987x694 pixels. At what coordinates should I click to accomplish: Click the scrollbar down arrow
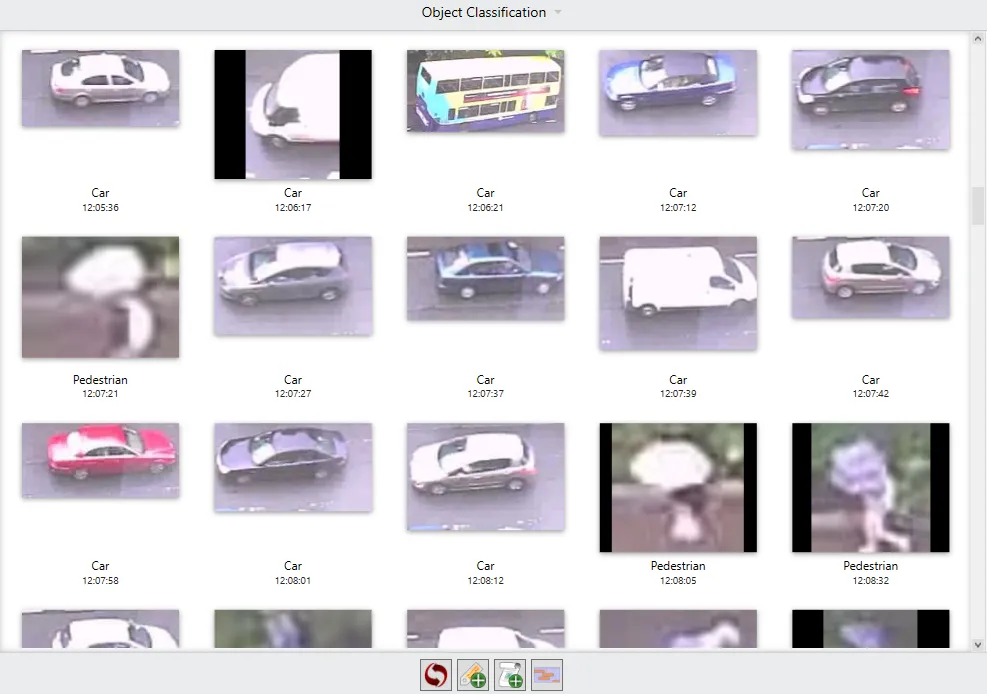pyautogui.click(x=978, y=644)
